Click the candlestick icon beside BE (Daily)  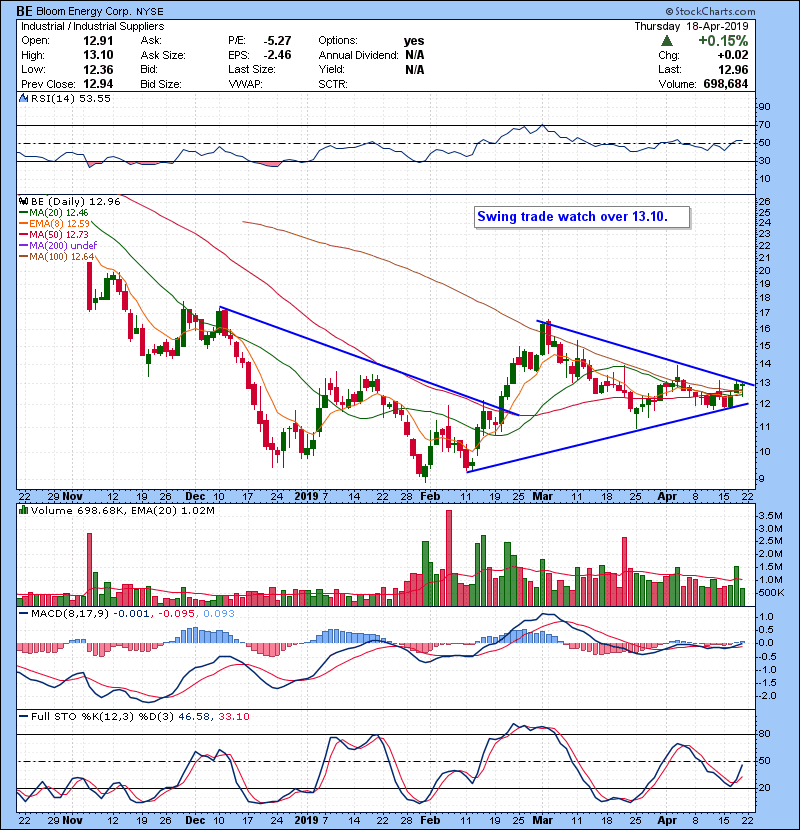pos(23,201)
